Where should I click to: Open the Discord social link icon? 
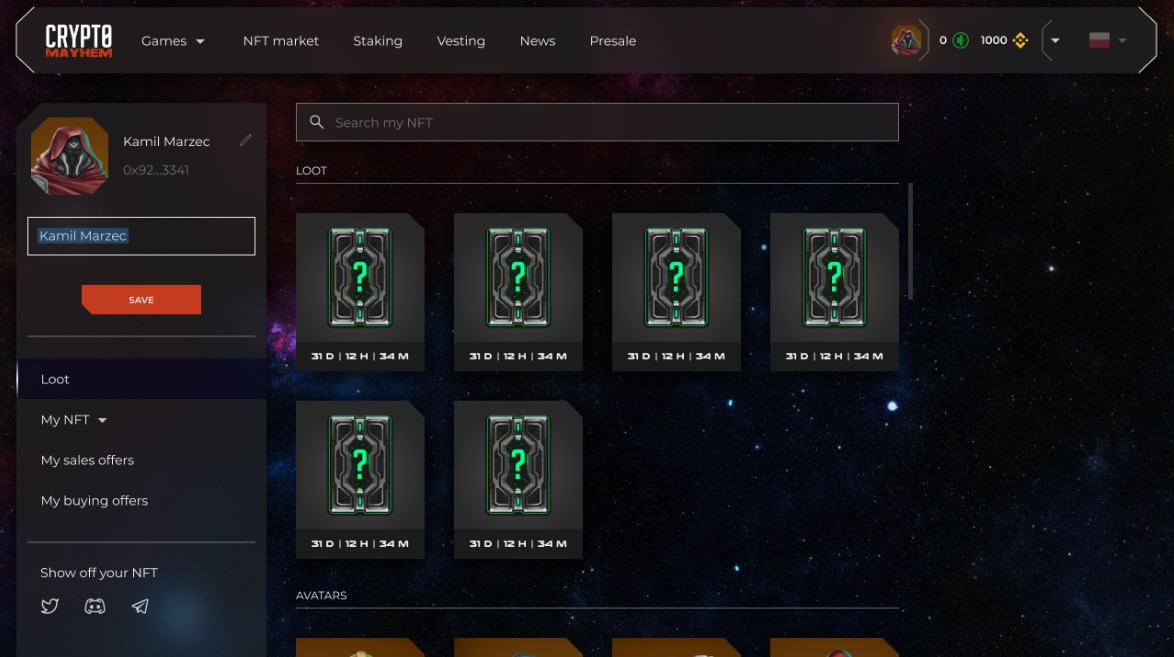pos(95,606)
